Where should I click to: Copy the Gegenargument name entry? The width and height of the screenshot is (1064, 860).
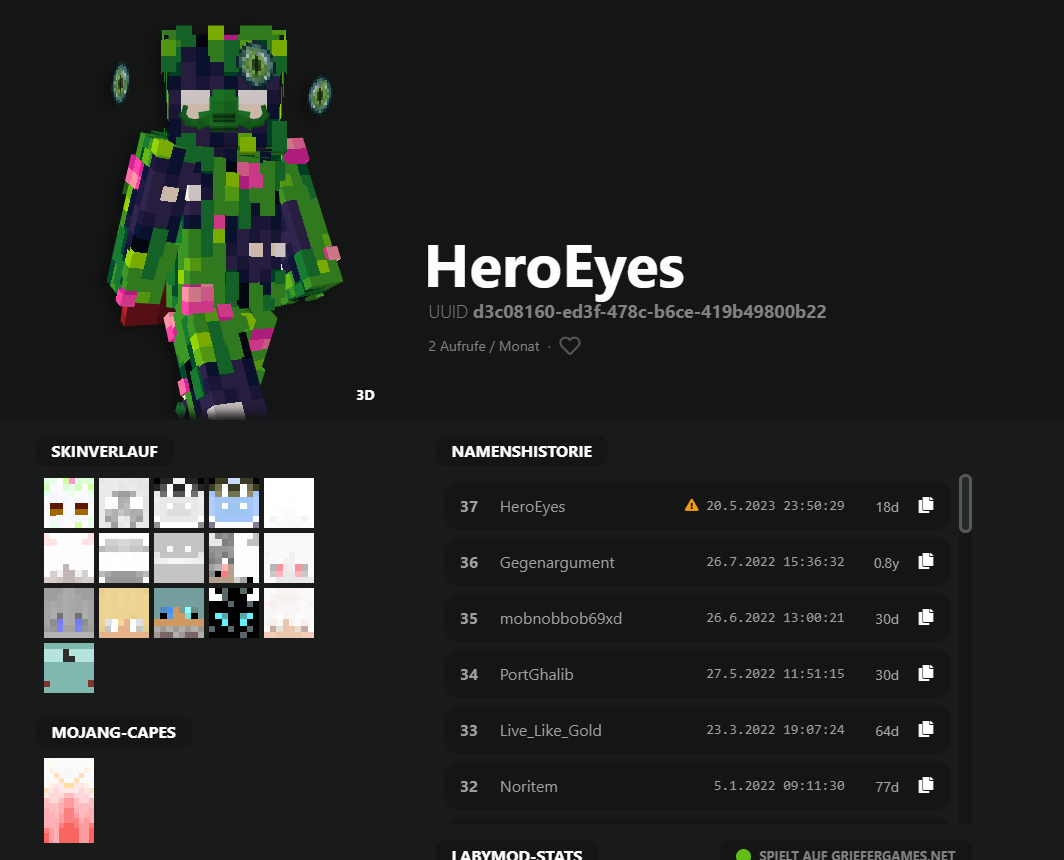pyautogui.click(x=926, y=561)
